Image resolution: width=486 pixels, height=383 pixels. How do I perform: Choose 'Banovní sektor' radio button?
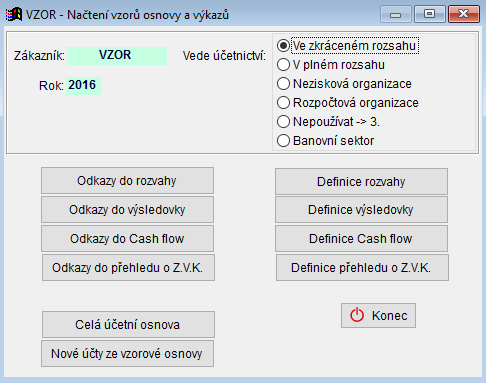tap(325, 141)
